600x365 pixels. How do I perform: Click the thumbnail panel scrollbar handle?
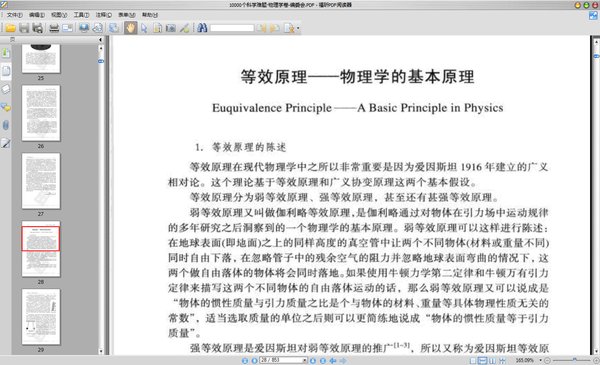coord(101,61)
